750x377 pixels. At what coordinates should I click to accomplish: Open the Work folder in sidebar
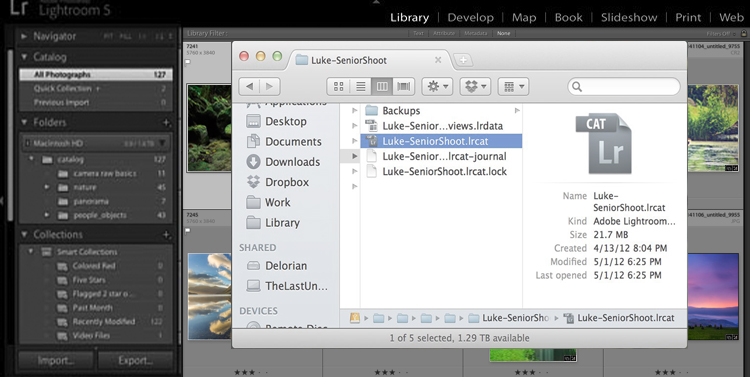click(277, 202)
